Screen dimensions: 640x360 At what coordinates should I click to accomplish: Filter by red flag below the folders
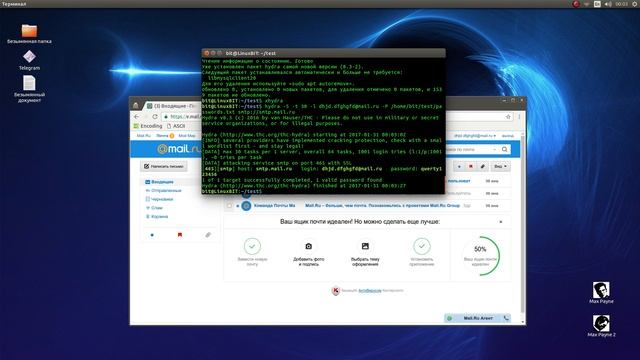coord(180,235)
